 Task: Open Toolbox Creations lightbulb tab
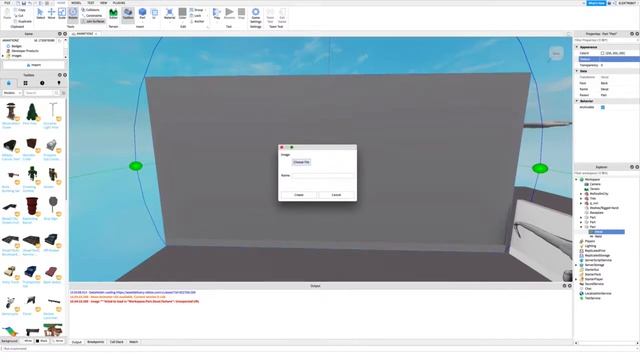[59, 83]
